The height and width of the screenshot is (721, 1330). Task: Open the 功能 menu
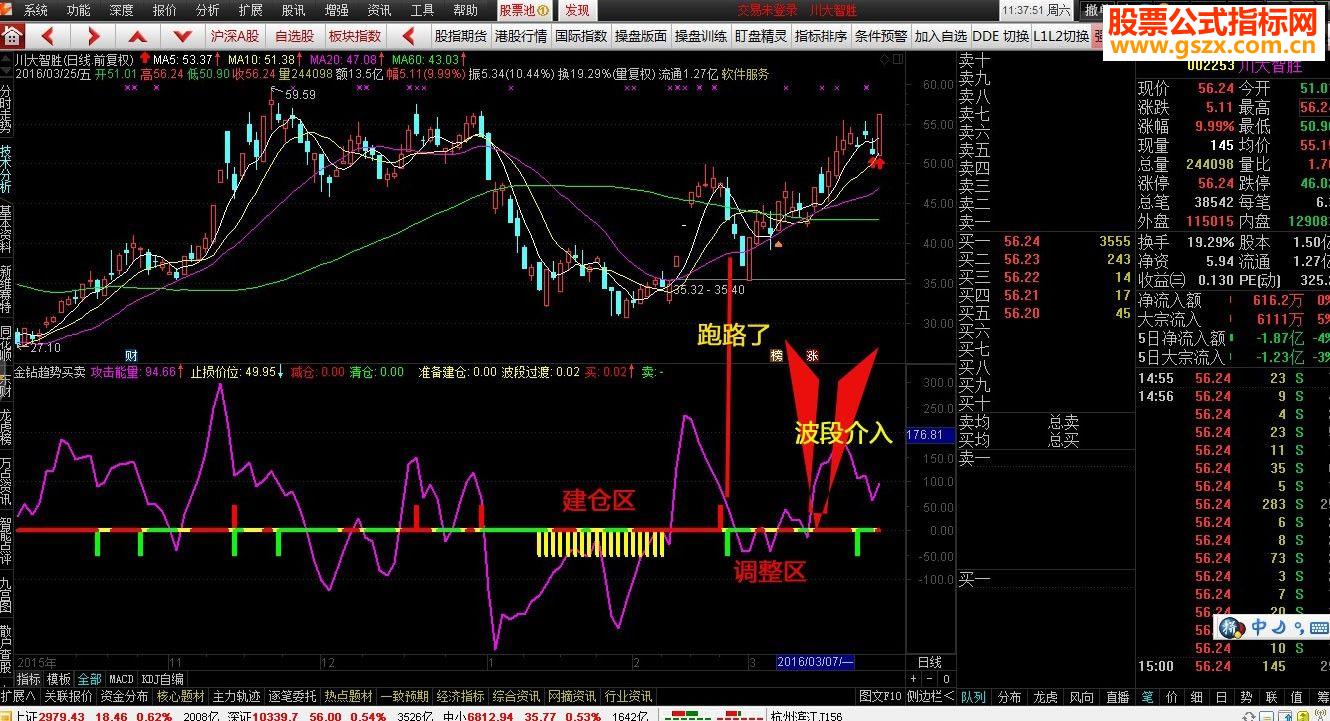(x=78, y=10)
